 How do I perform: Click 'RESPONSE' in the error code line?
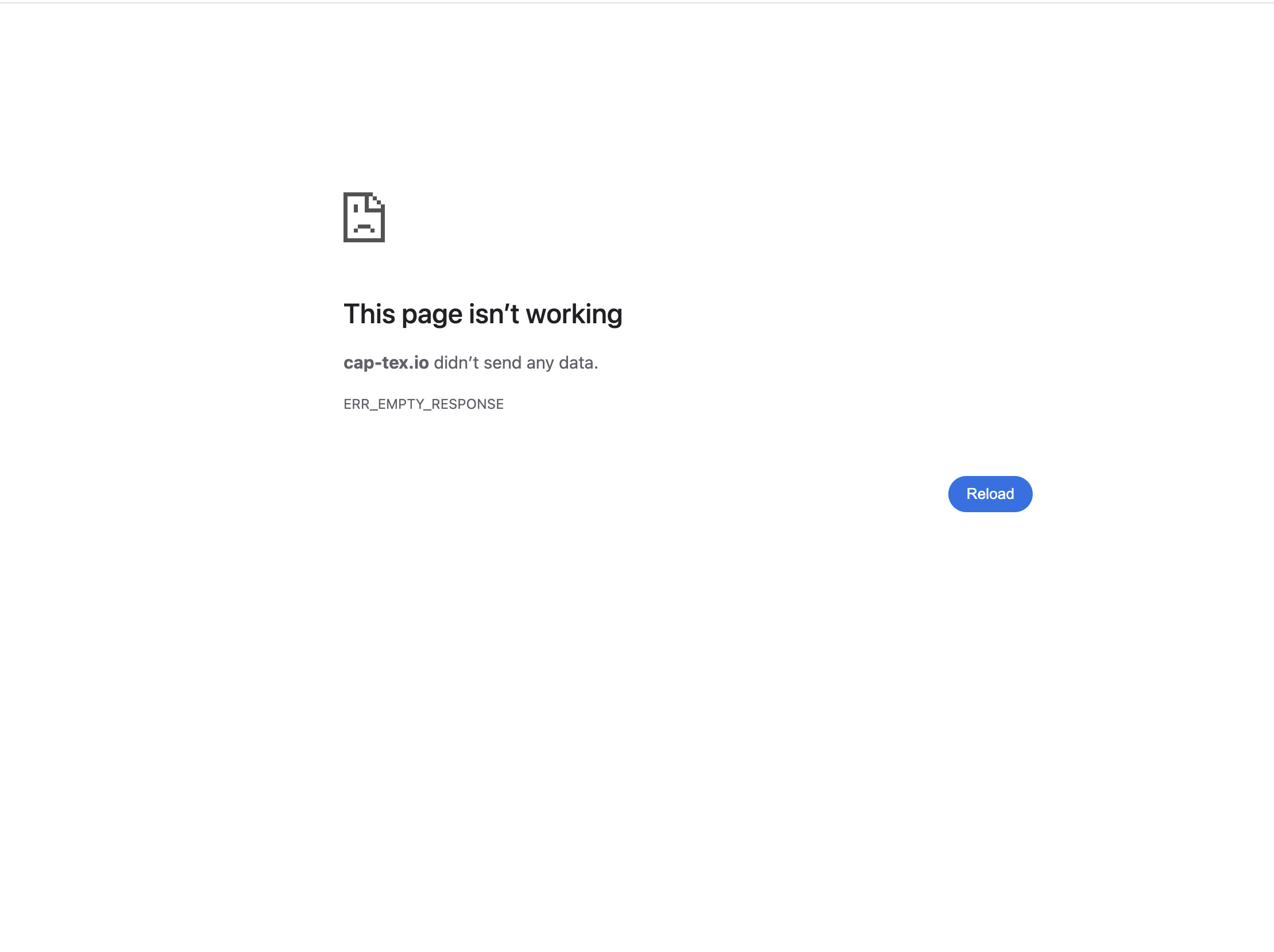[468, 404]
